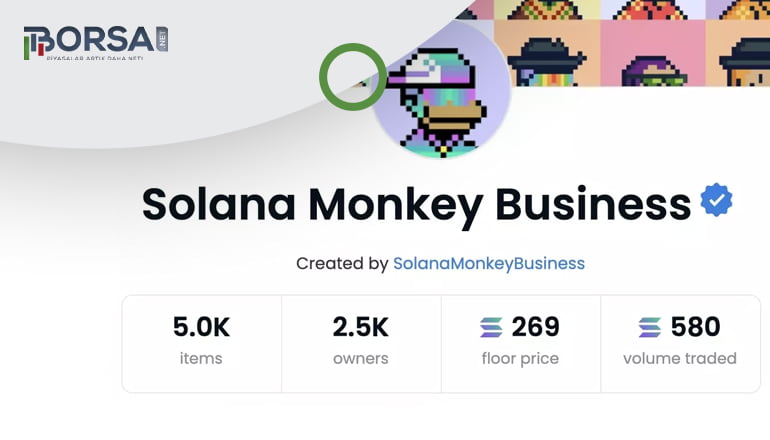Viewport: 770px width, 440px height.
Task: Click the blue verified checkmark badge
Action: pos(716,199)
